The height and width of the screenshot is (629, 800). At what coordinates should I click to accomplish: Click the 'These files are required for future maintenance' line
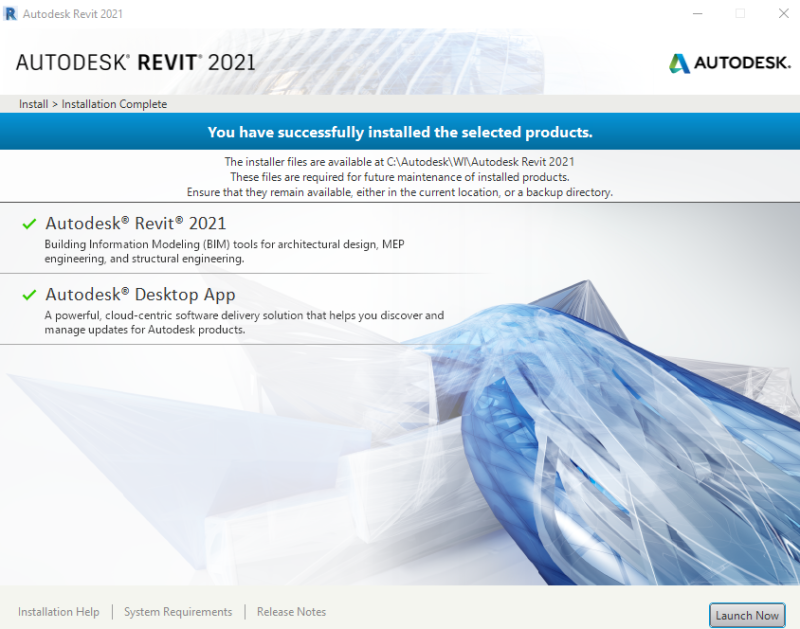click(x=400, y=177)
